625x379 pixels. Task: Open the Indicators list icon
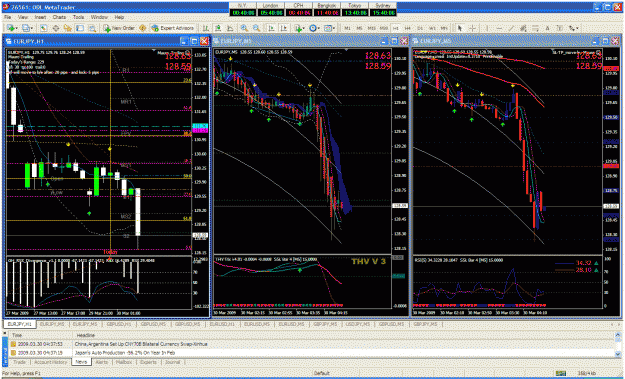point(298,28)
